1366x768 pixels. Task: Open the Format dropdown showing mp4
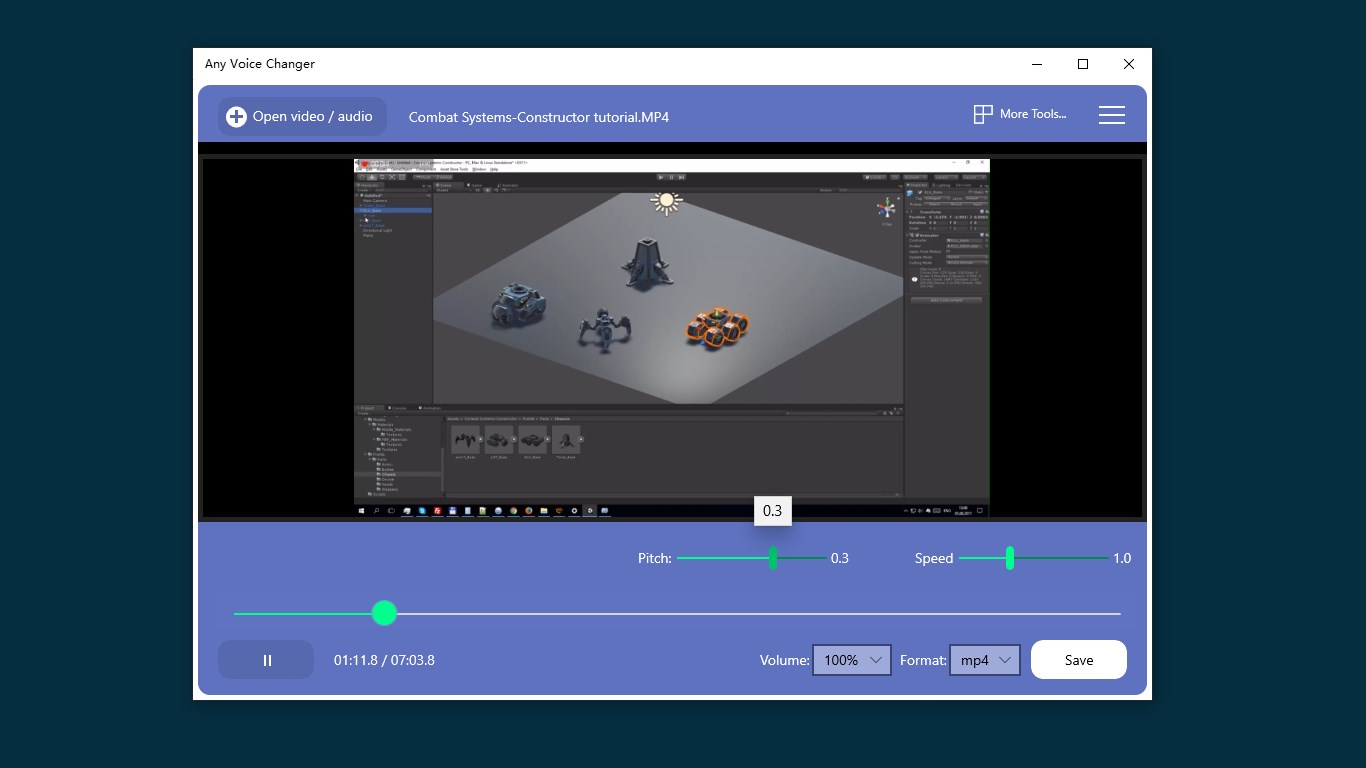984,660
